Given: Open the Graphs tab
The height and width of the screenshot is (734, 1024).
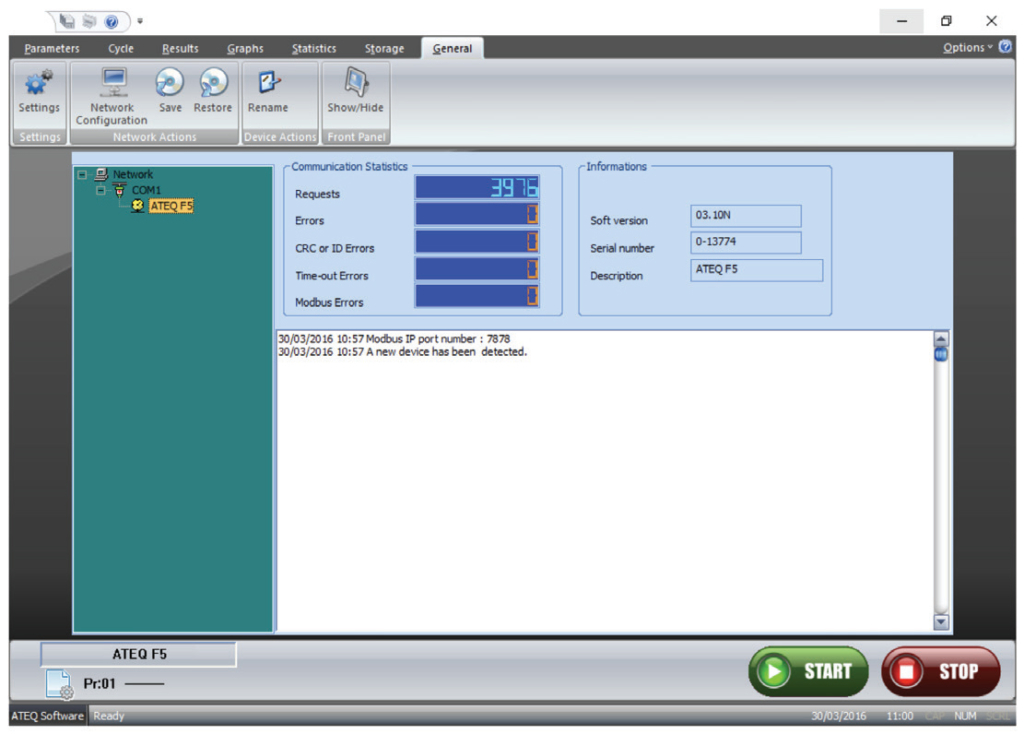Looking at the screenshot, I should 245,48.
